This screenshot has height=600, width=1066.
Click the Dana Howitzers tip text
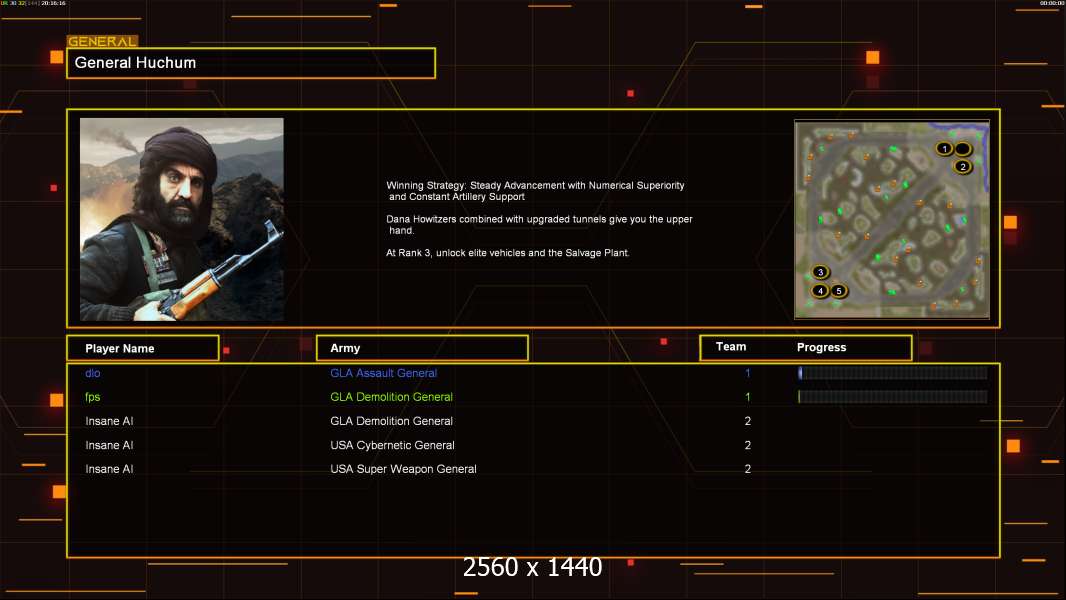pyautogui.click(x=539, y=225)
